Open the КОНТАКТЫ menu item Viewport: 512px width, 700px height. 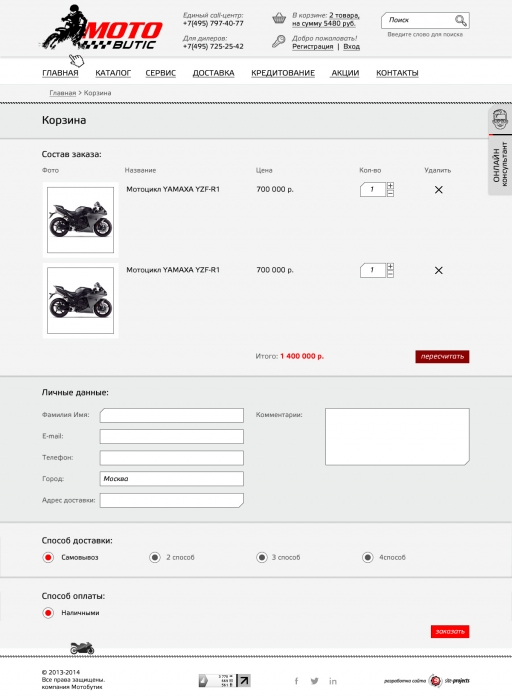tap(397, 73)
